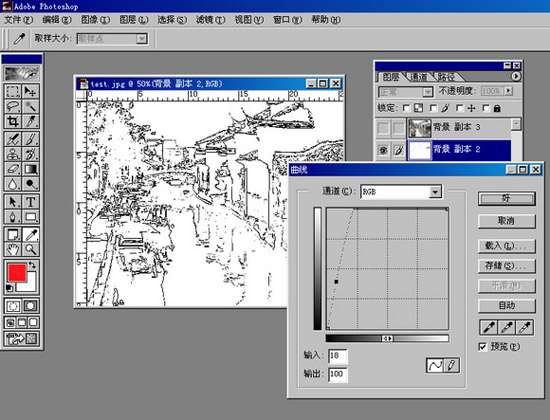Click the 载入 load button
Image resolution: width=550 pixels, height=420 pixels.
[507, 246]
